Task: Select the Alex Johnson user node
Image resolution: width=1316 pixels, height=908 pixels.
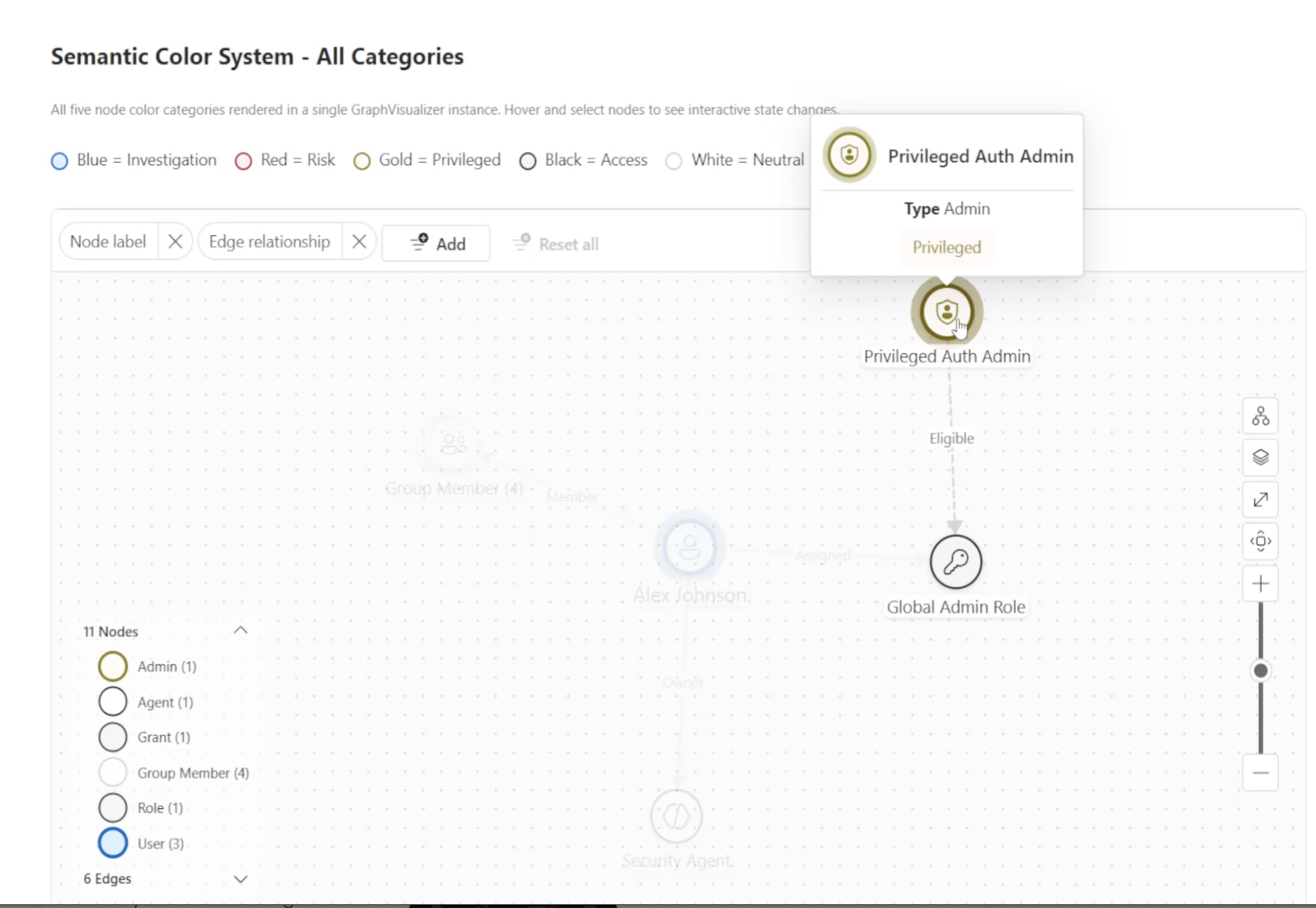Action: pyautogui.click(x=689, y=548)
